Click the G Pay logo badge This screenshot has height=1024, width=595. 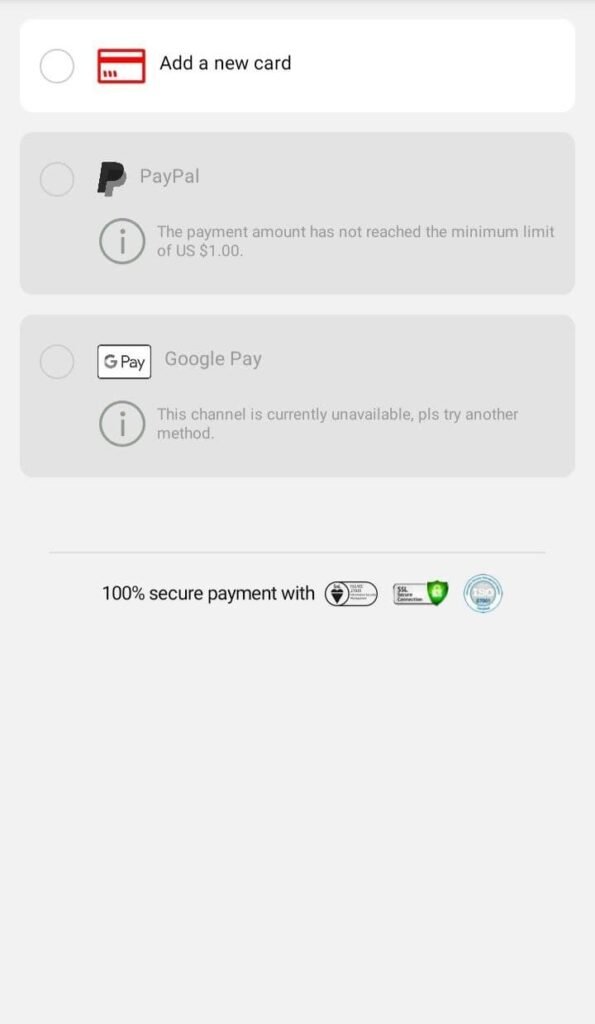[x=124, y=361]
